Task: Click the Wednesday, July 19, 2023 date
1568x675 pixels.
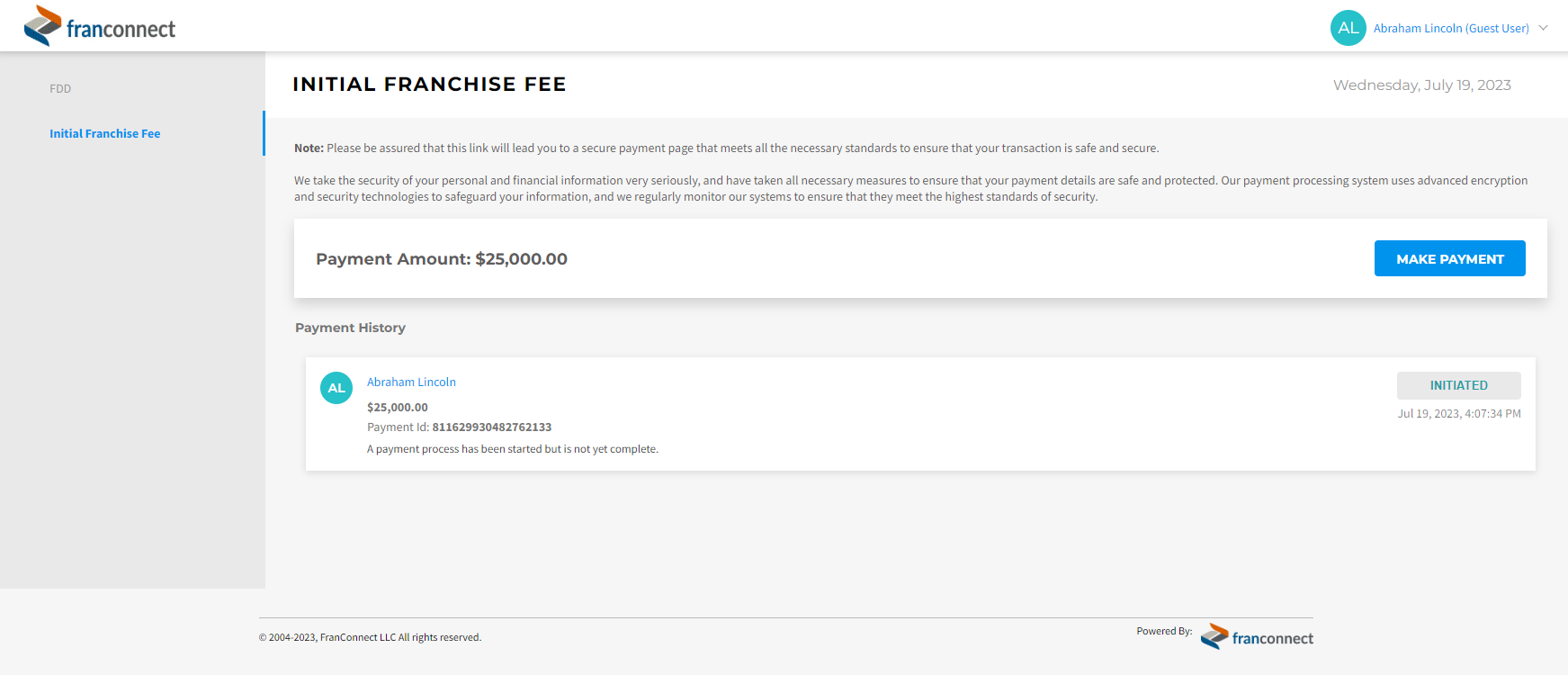Action: pos(1421,85)
